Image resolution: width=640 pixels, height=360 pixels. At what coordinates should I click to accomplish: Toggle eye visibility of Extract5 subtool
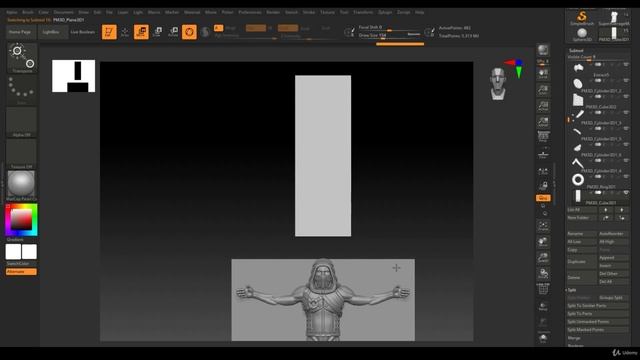626,65
